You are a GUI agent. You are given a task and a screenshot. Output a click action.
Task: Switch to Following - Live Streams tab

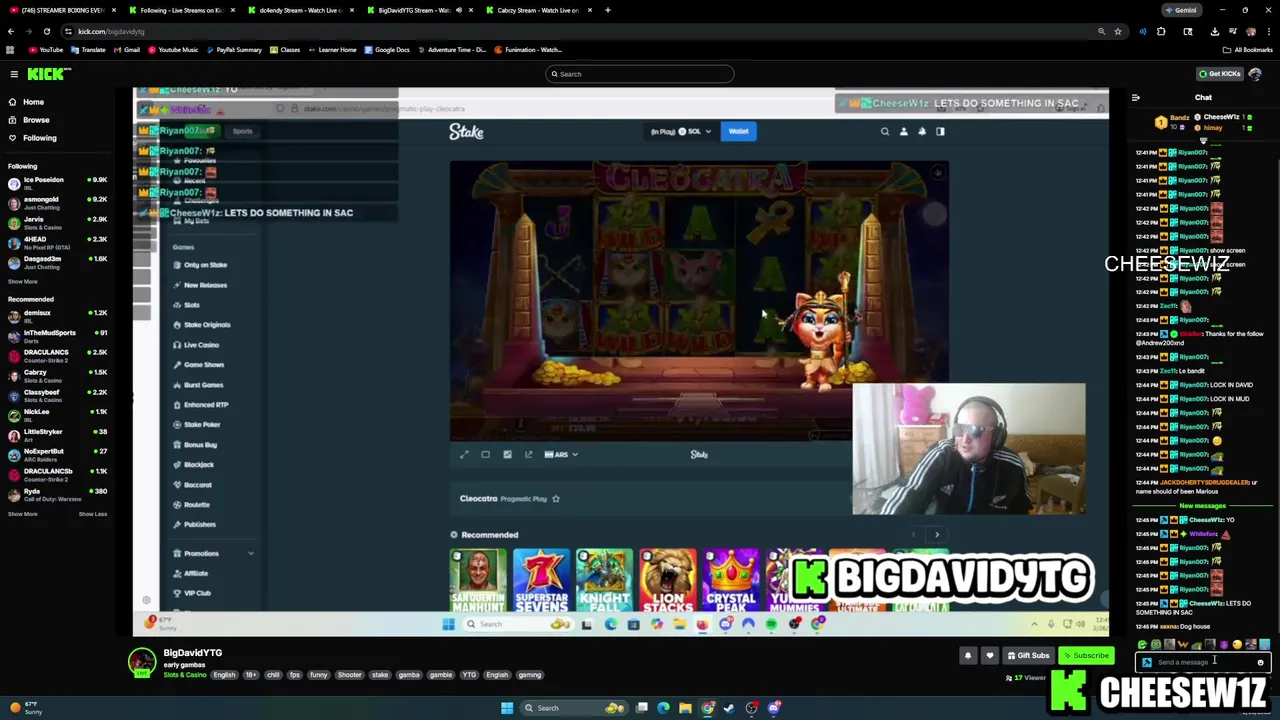click(x=180, y=10)
